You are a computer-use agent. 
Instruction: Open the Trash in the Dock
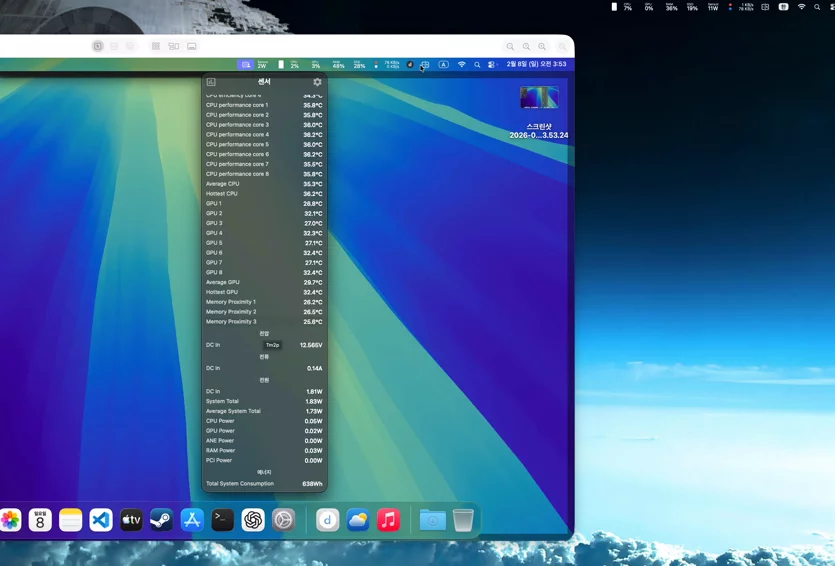(463, 520)
